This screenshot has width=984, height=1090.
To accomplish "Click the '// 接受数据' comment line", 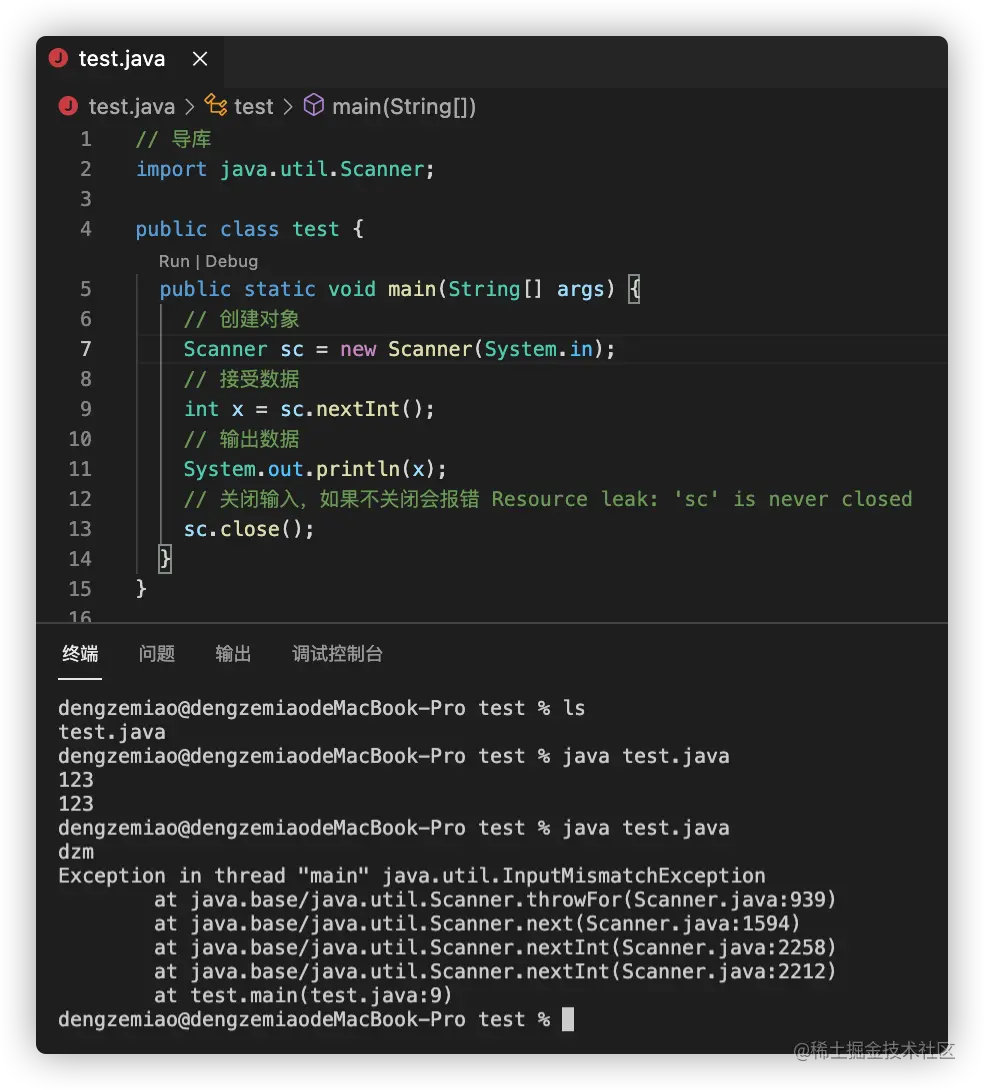I will 241,379.
